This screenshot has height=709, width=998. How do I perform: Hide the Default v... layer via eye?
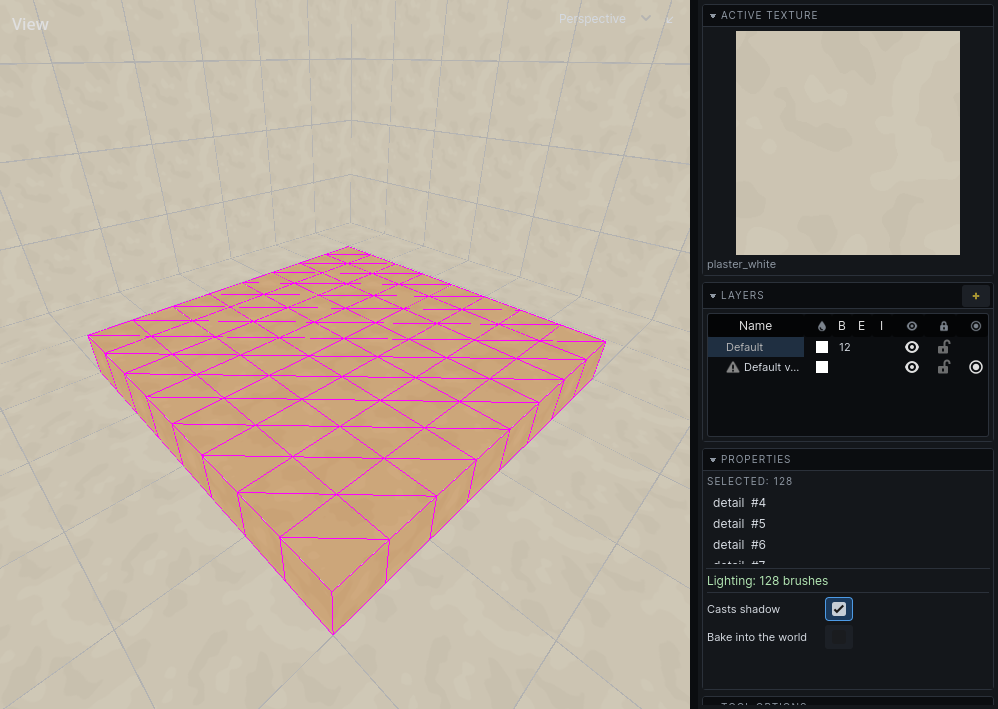coord(912,367)
